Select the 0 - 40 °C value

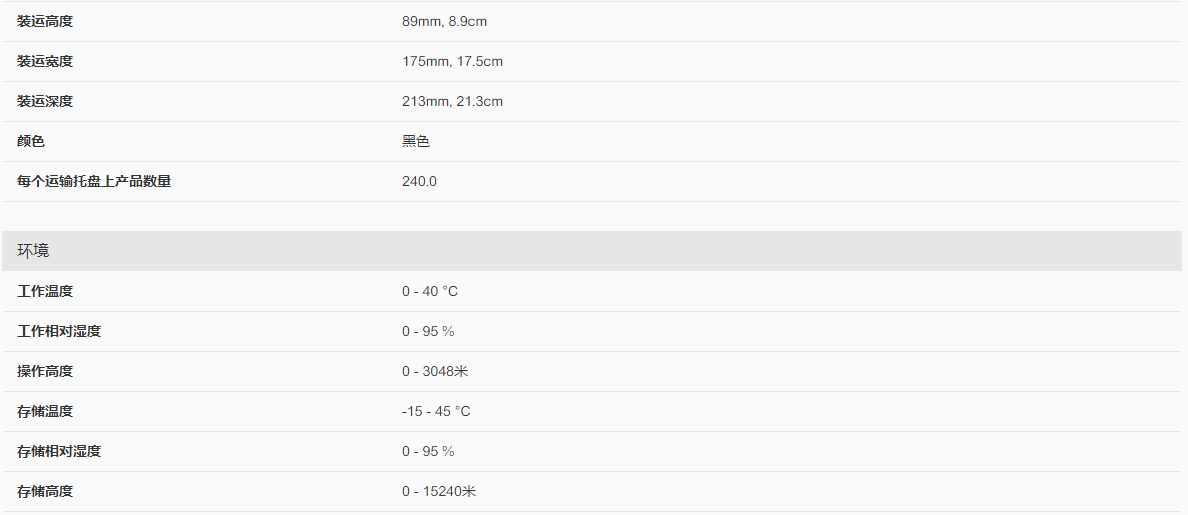(430, 291)
